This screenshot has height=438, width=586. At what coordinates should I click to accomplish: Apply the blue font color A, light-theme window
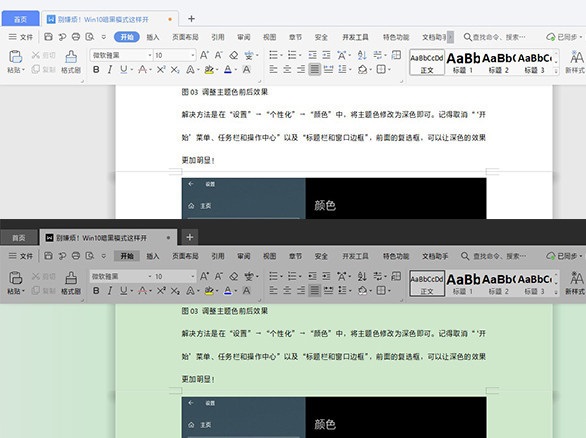click(x=228, y=70)
